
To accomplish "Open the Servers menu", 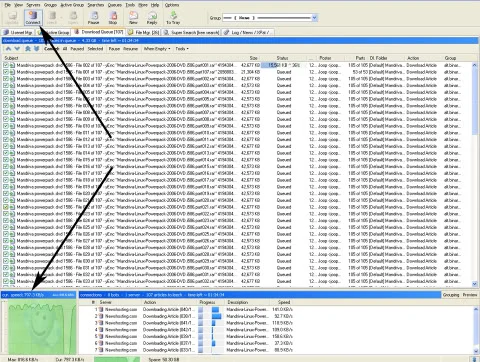I will (x=33, y=5).
